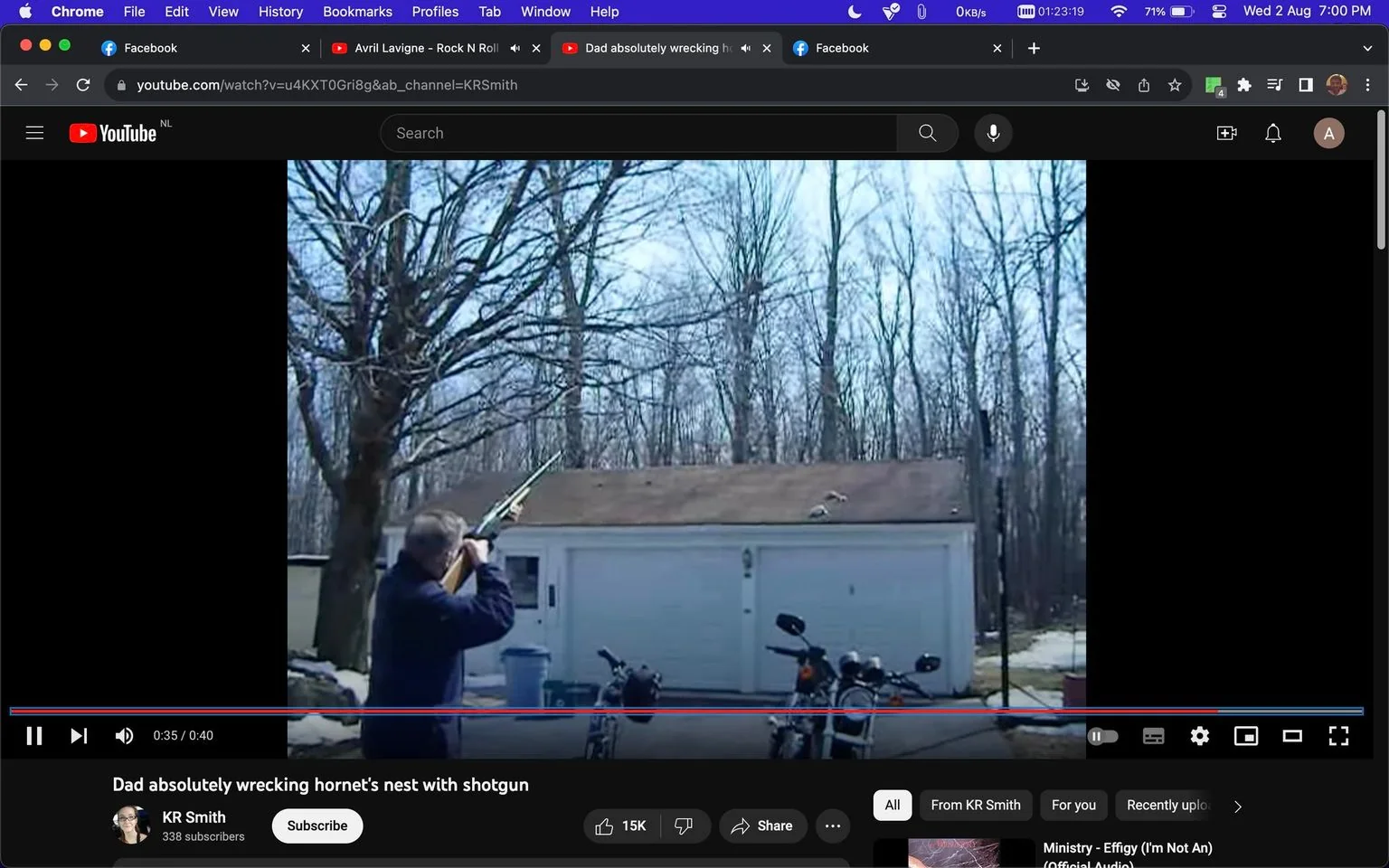The image size is (1389, 868).
Task: Pause the video playback
Action: click(x=34, y=736)
